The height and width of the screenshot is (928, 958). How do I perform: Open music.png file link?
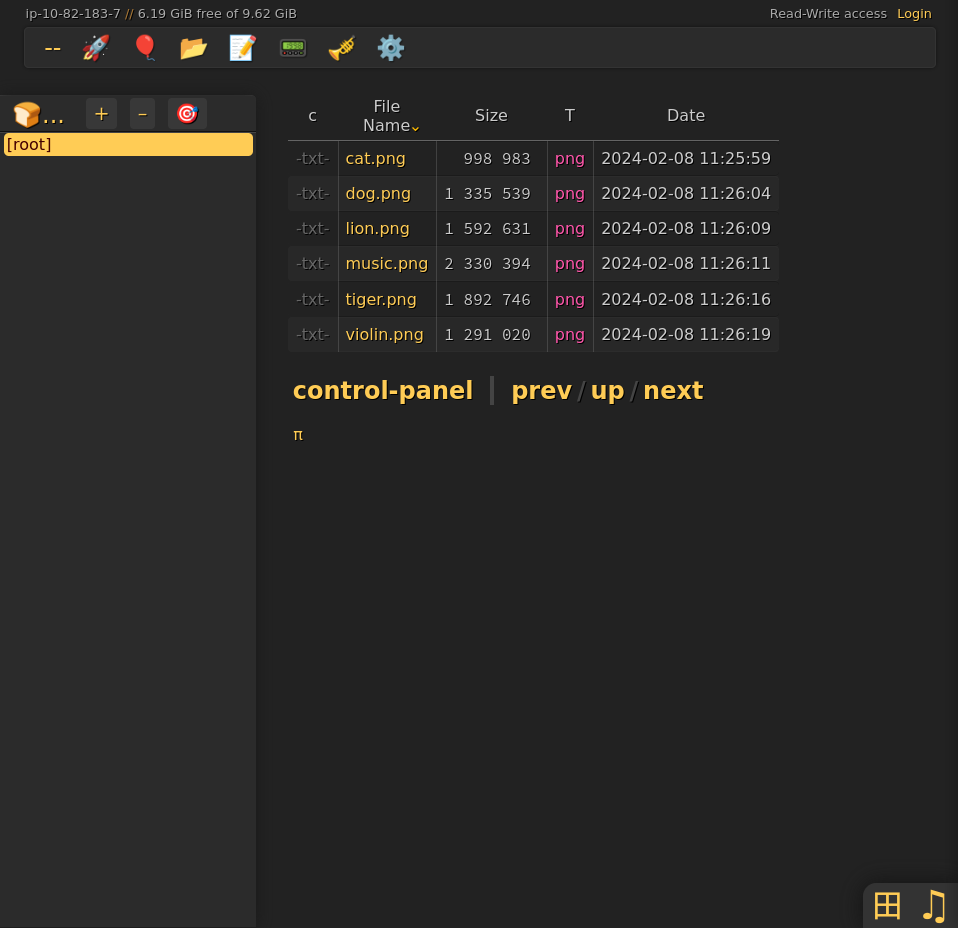(387, 263)
